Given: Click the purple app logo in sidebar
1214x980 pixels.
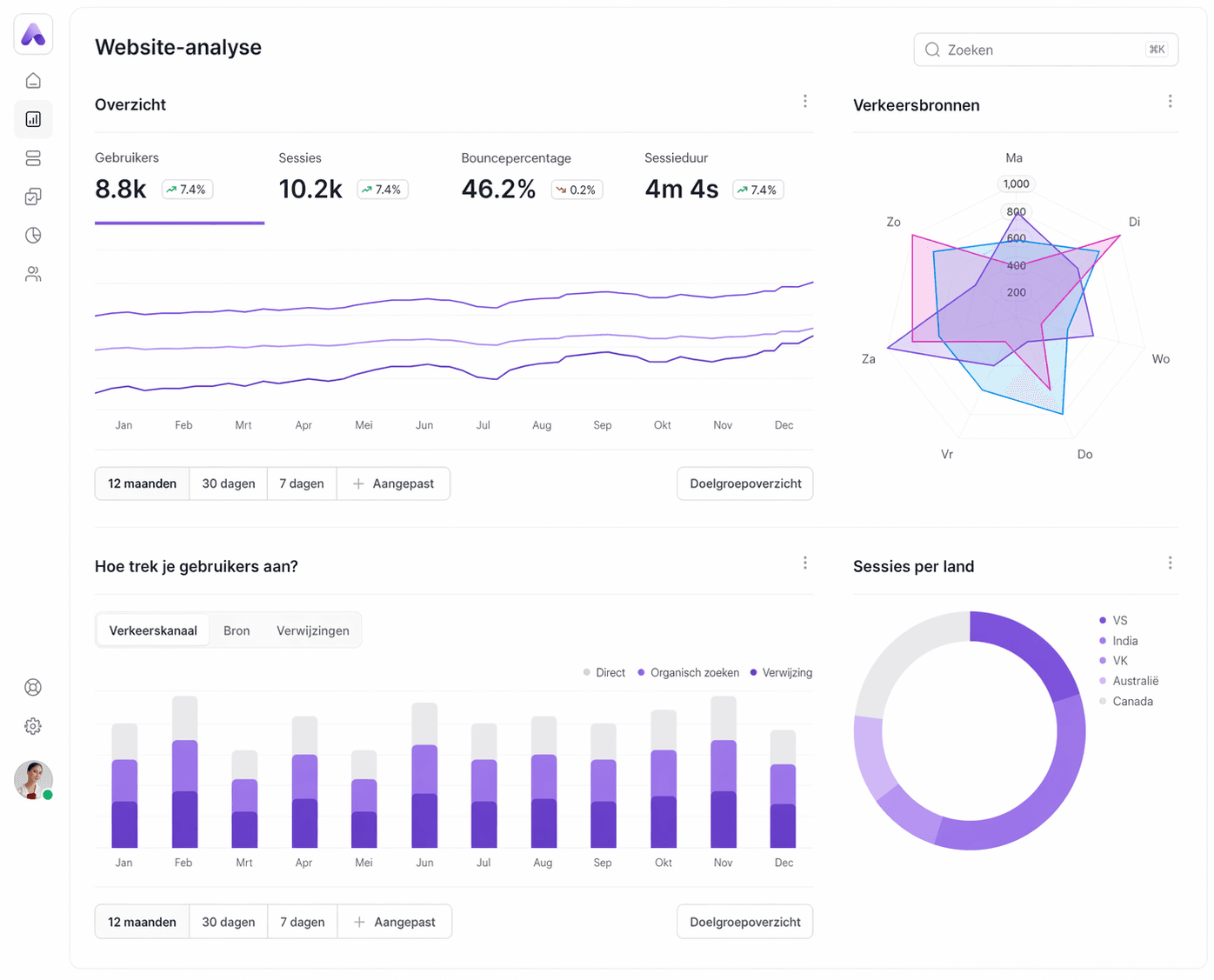Looking at the screenshot, I should (33, 35).
